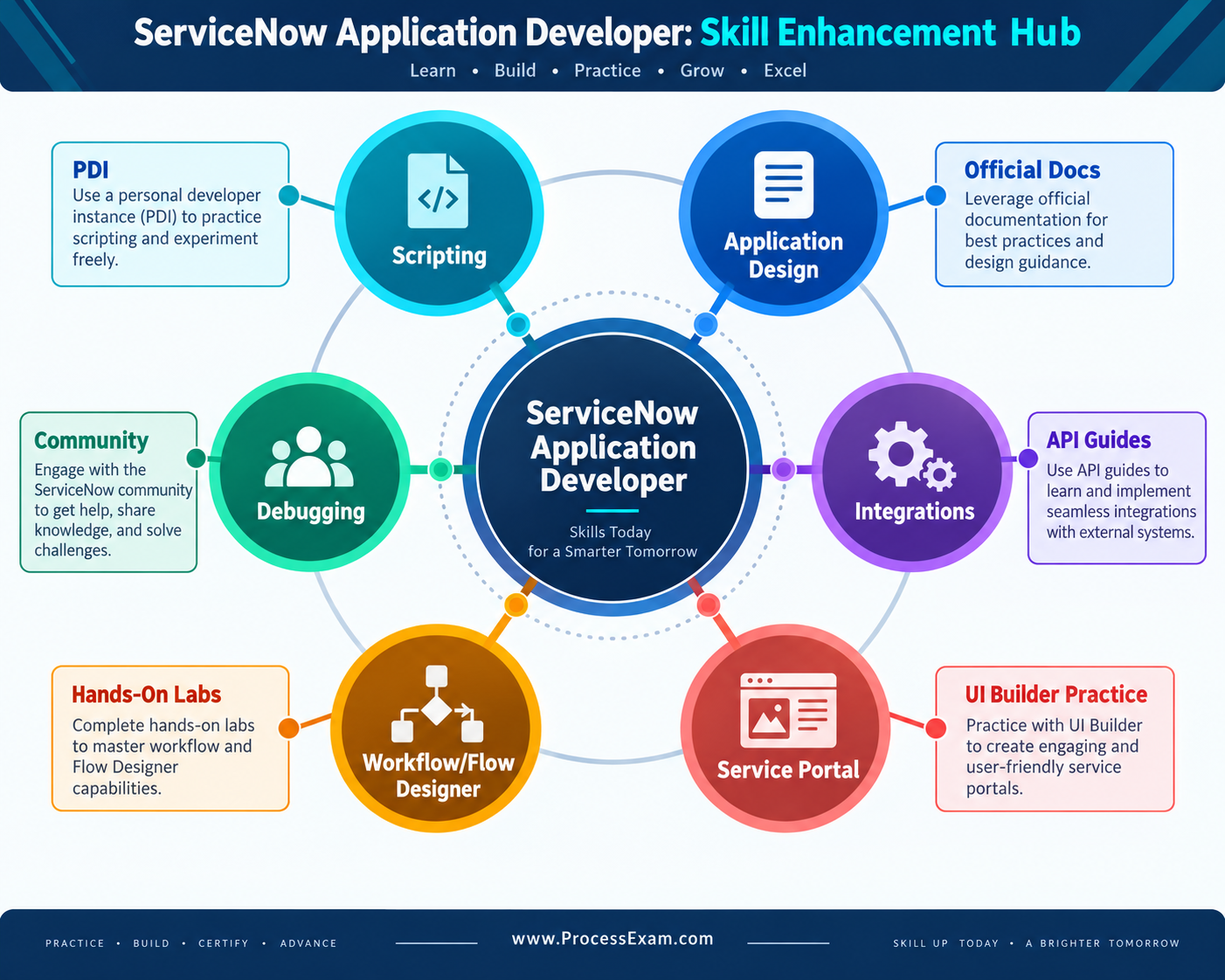Click the Workflow/Flow Designer flowchart icon
Screen dimensions: 1225x980
coord(437,704)
